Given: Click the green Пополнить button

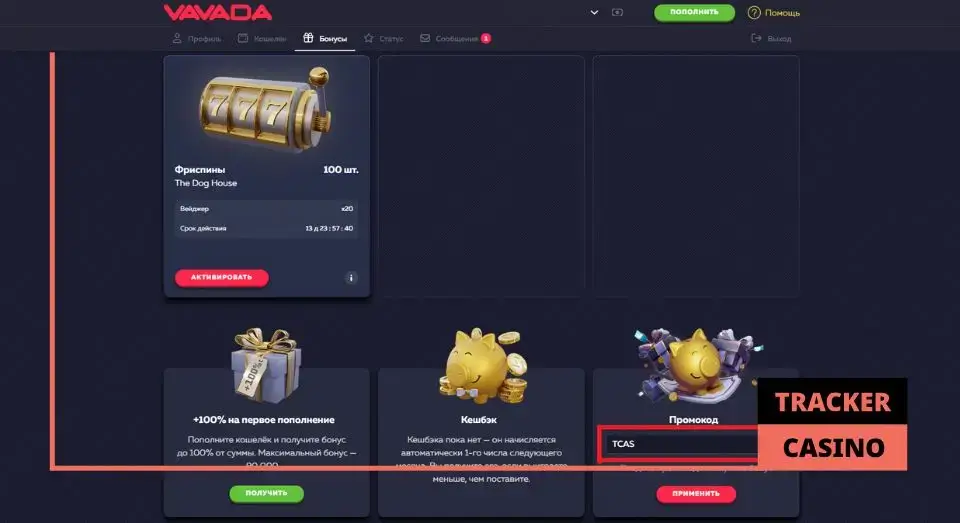Looking at the screenshot, I should point(694,12).
